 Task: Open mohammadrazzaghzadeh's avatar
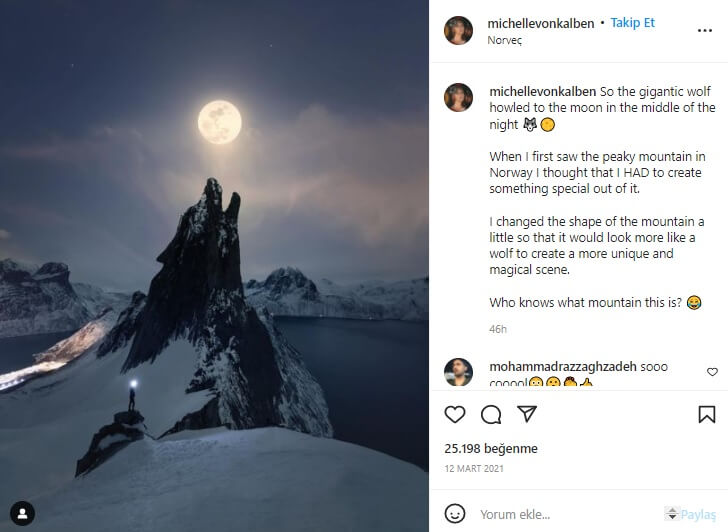pos(458,372)
